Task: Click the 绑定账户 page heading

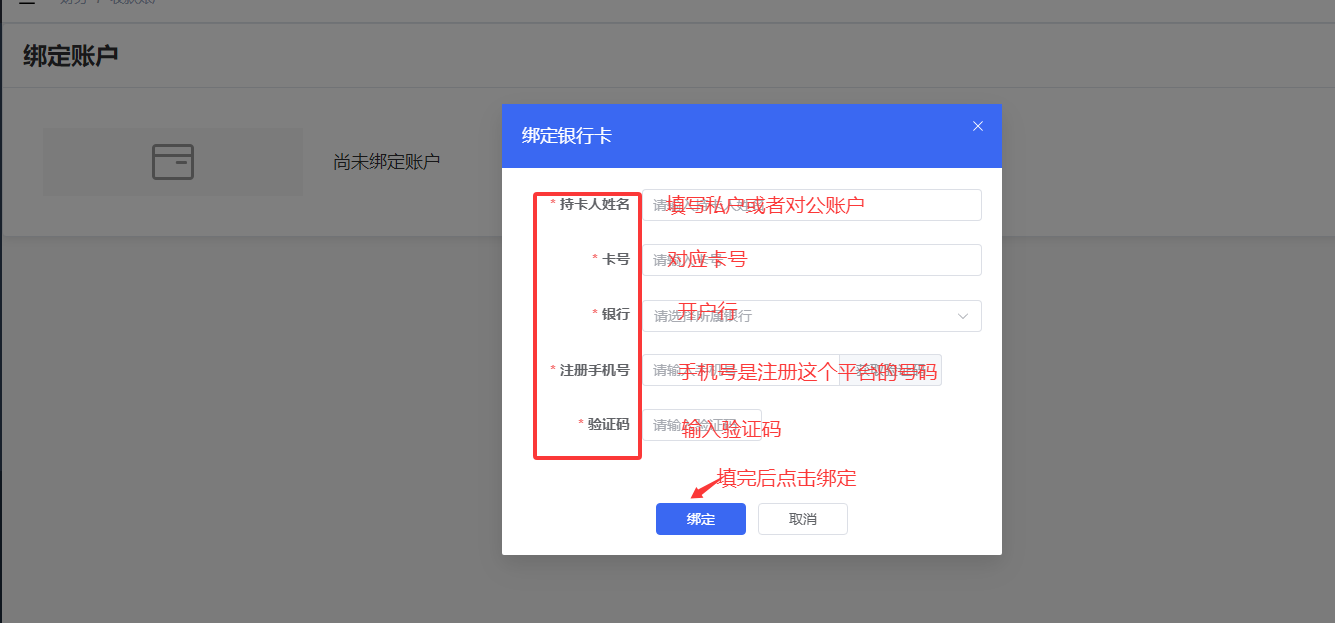Action: [71, 54]
